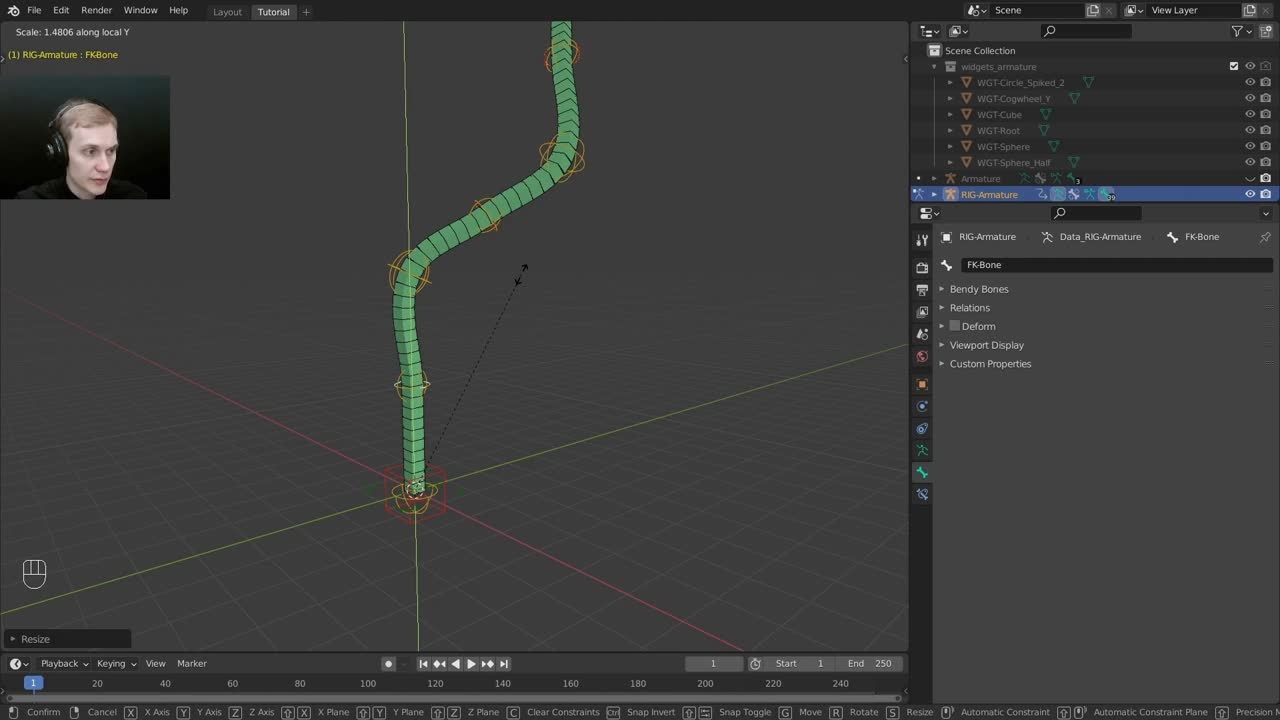Image resolution: width=1280 pixels, height=720 pixels.
Task: Switch to World properties tab
Action: pyautogui.click(x=922, y=356)
